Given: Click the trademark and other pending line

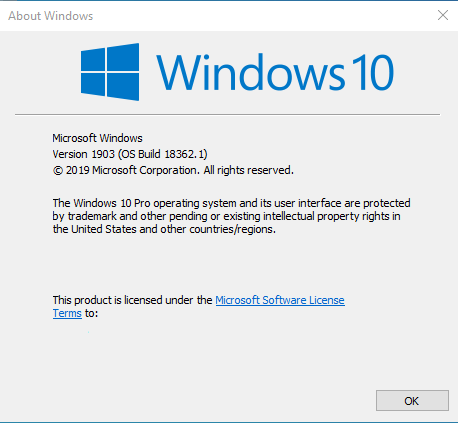Looking at the screenshot, I should pos(226,216).
